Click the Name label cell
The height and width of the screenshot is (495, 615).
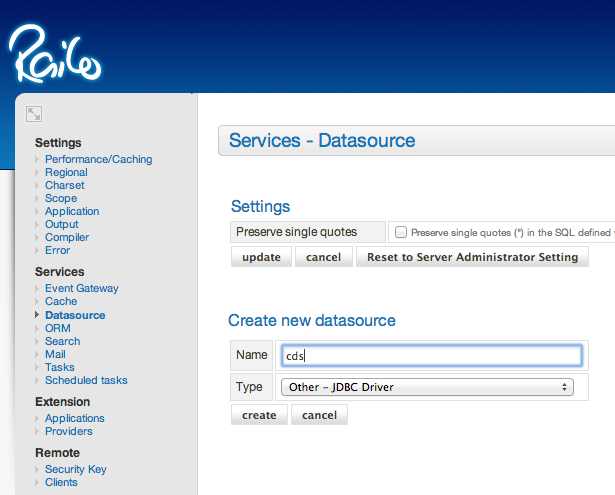[251, 355]
